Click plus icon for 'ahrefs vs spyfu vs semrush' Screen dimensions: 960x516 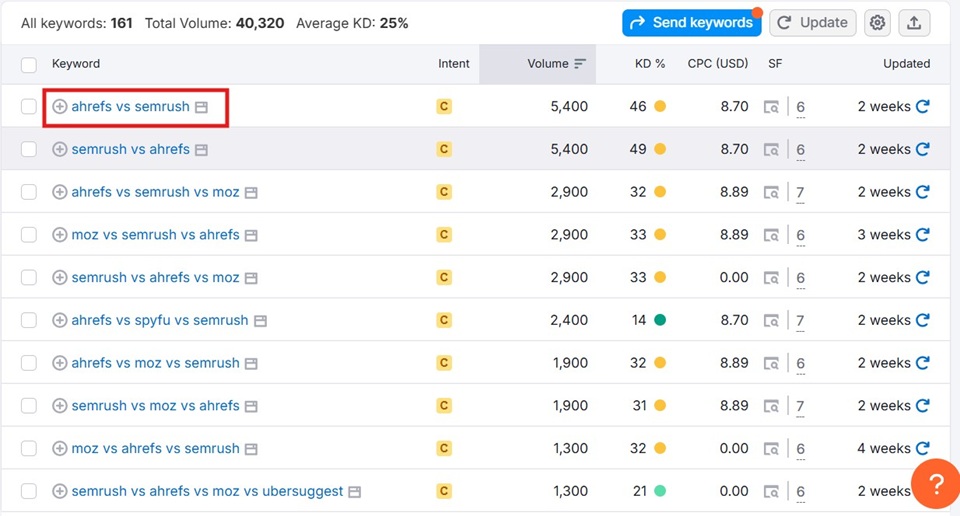(x=59, y=320)
